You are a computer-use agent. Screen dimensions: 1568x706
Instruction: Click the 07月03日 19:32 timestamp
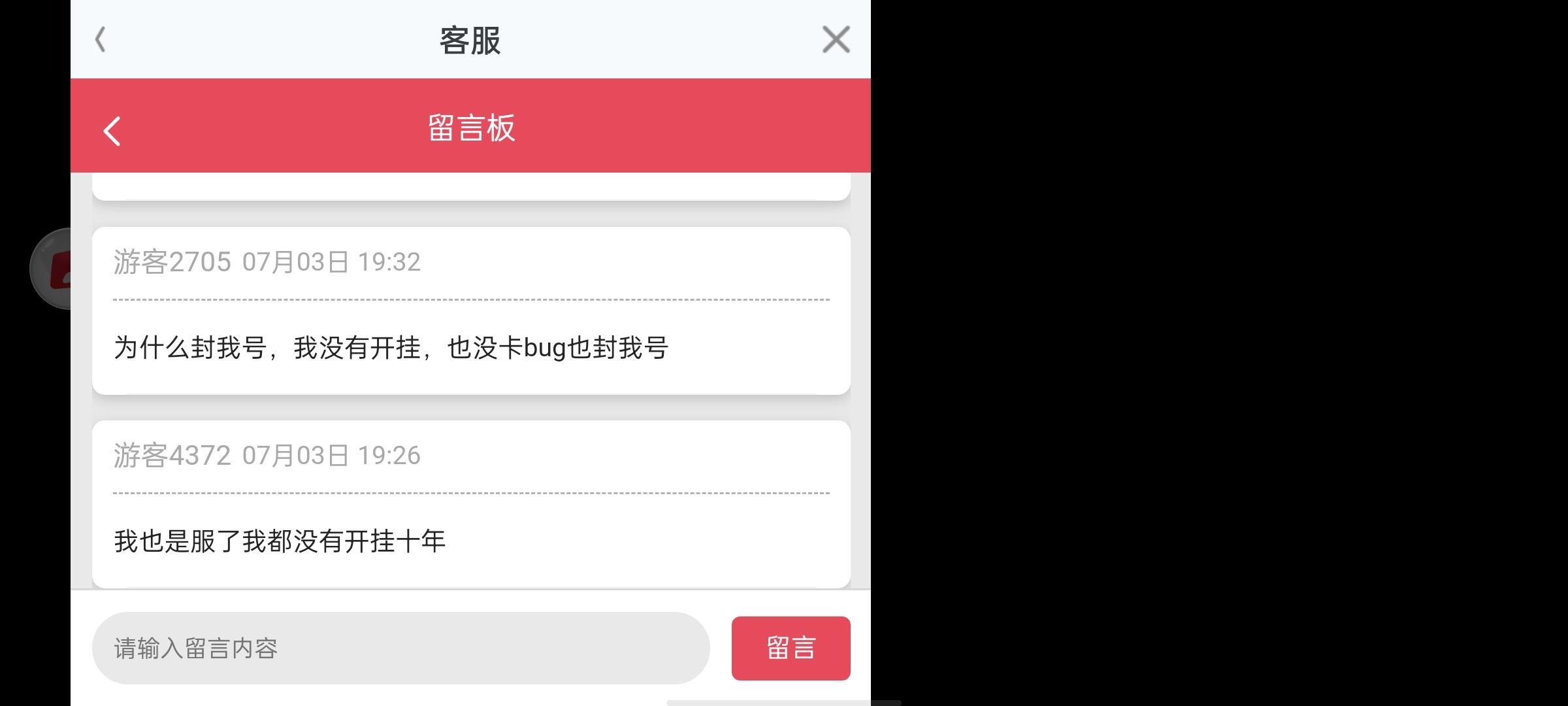tap(331, 262)
